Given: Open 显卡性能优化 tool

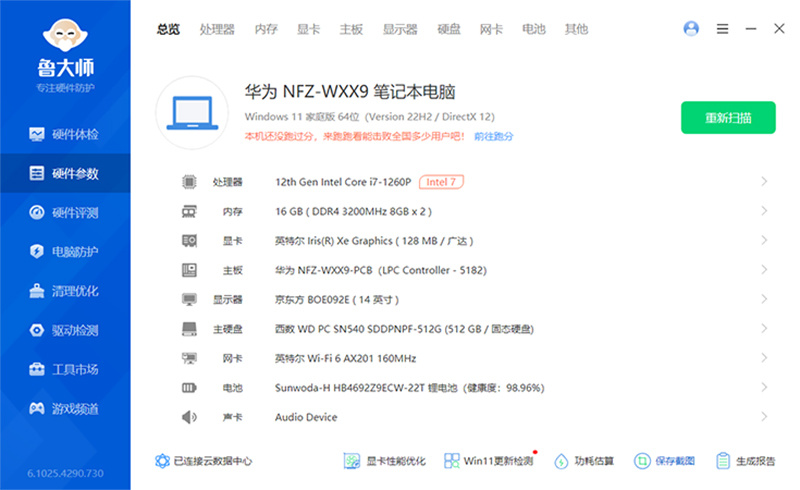Looking at the screenshot, I should pos(385,461).
